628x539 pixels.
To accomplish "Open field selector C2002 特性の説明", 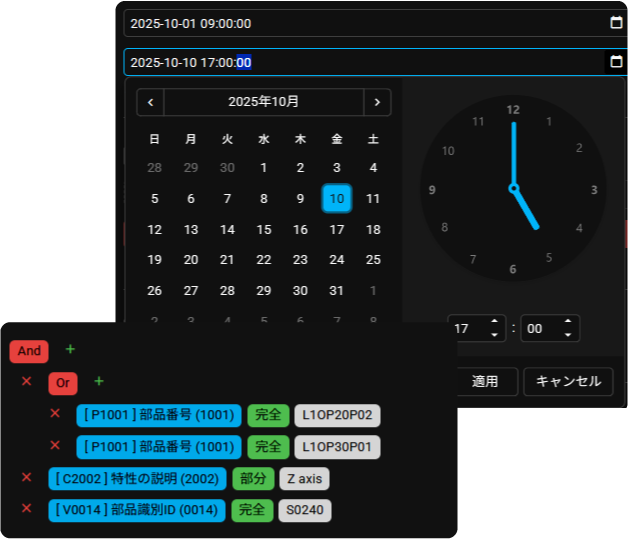I will point(137,479).
